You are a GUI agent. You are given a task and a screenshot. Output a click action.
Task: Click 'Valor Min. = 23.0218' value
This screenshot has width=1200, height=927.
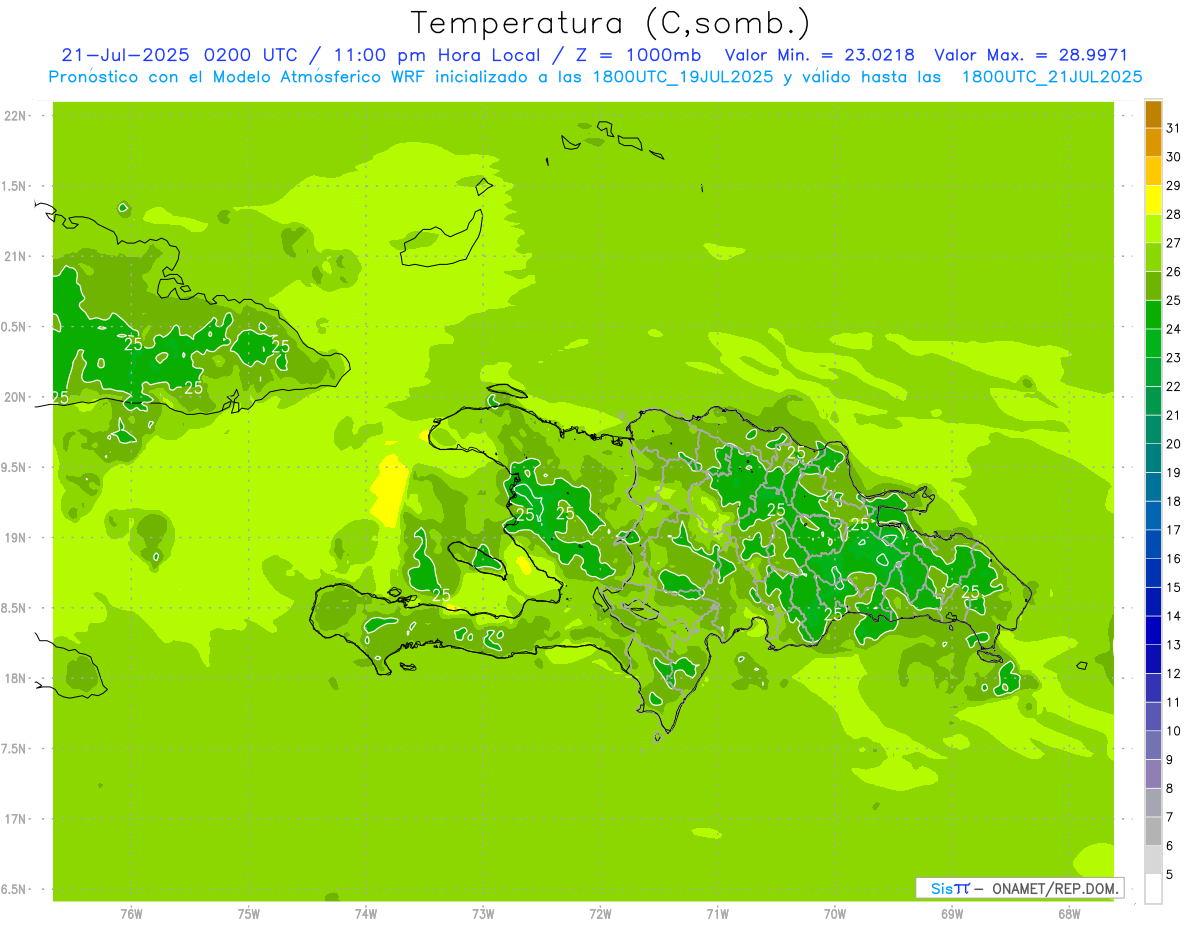click(x=819, y=55)
